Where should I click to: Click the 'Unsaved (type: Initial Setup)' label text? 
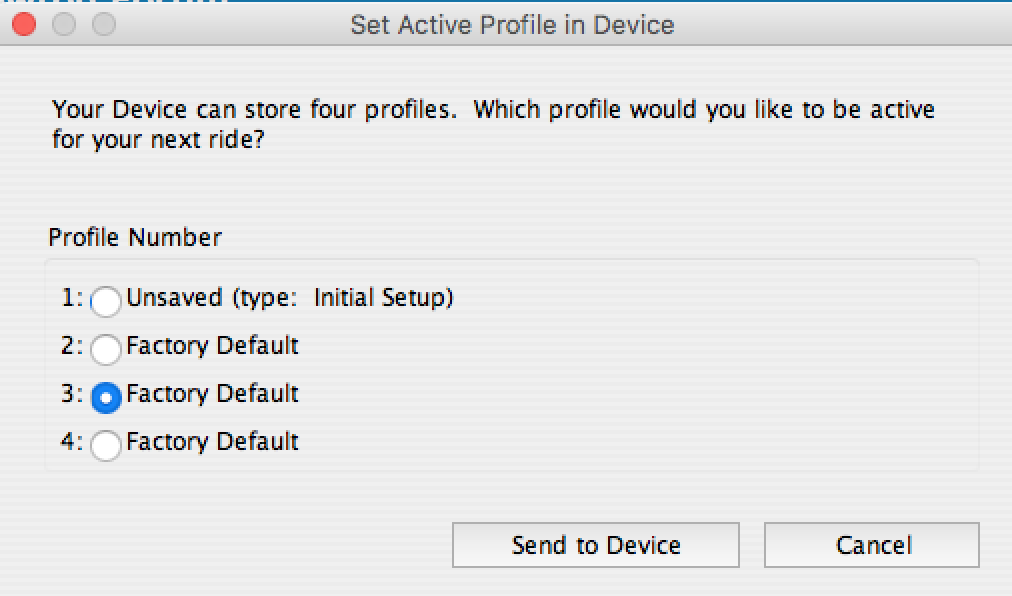(290, 298)
